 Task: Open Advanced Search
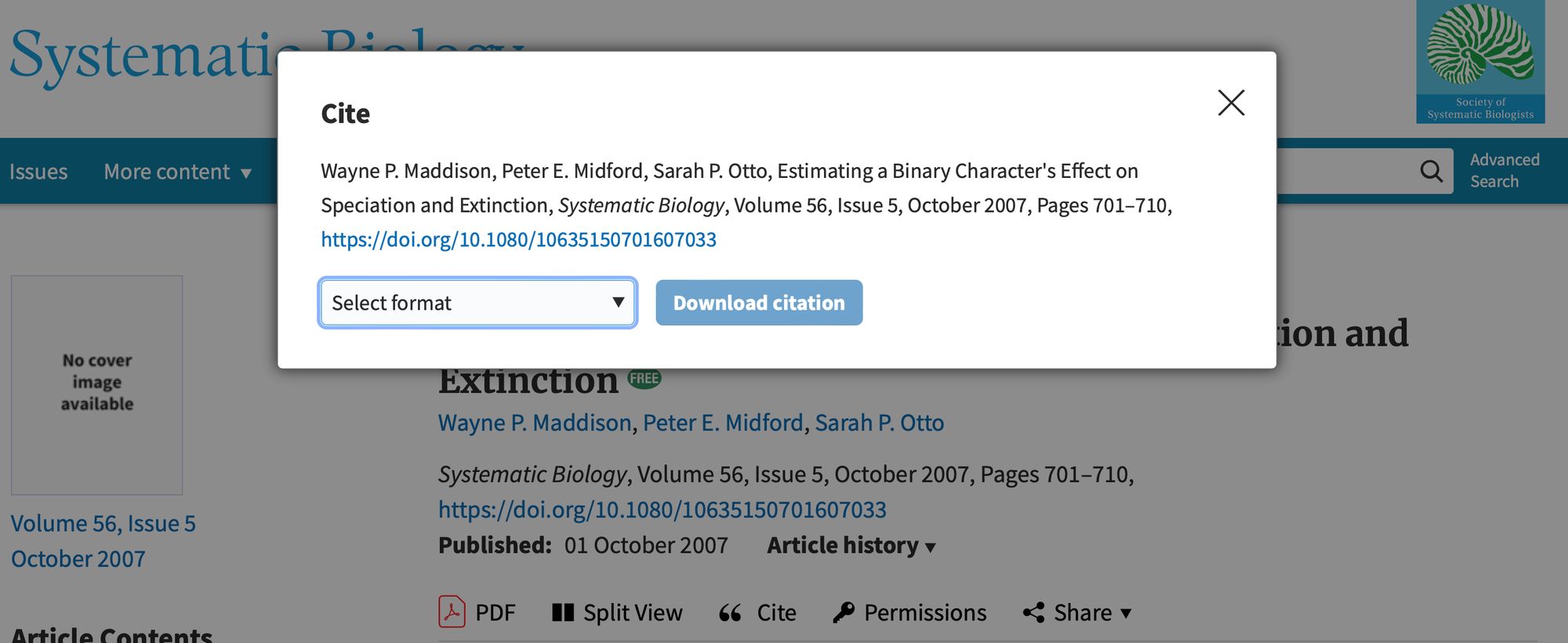1504,170
